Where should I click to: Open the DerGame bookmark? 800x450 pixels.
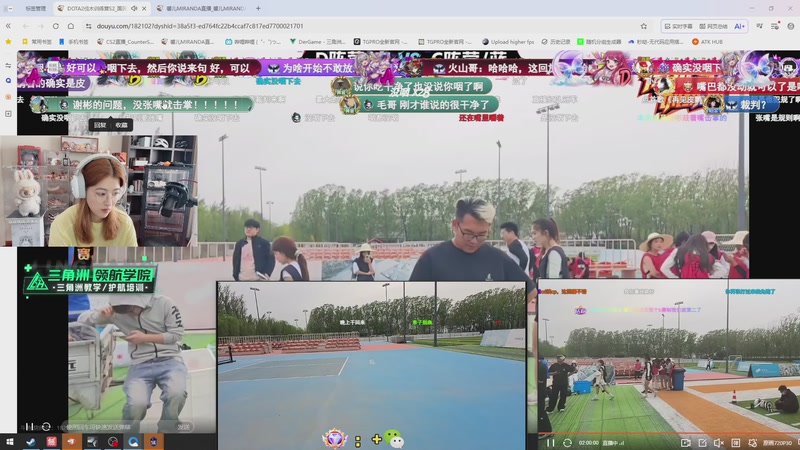[317, 42]
